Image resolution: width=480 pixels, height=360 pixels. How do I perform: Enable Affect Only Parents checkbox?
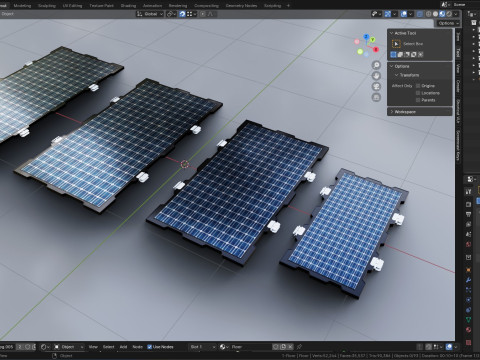click(418, 100)
